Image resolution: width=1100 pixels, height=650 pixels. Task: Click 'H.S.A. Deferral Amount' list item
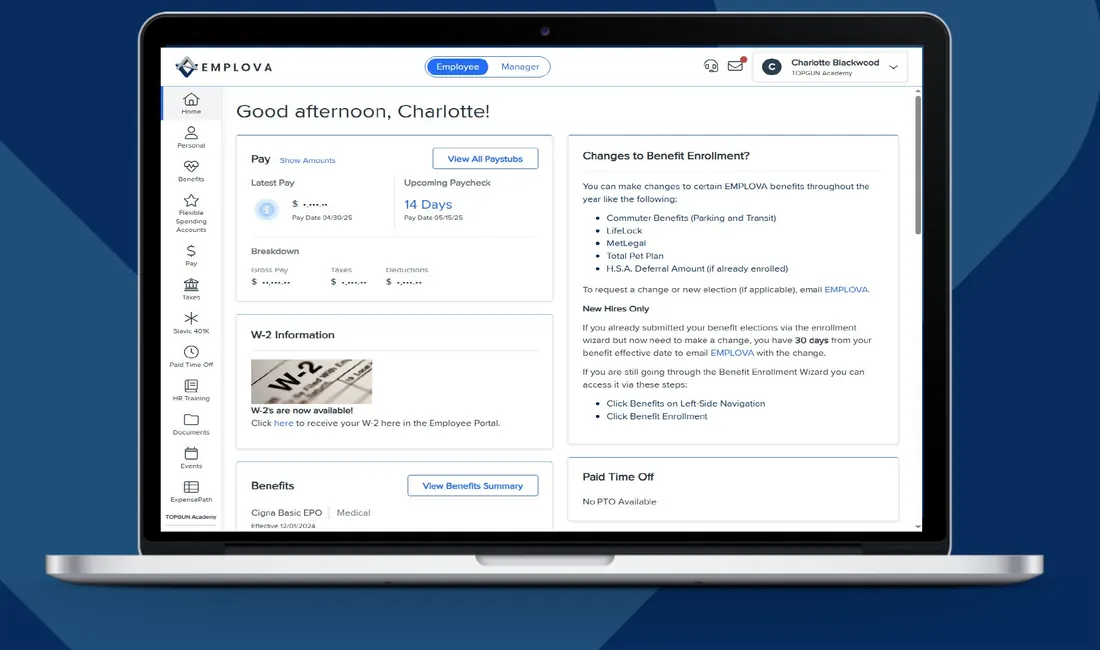pos(697,269)
